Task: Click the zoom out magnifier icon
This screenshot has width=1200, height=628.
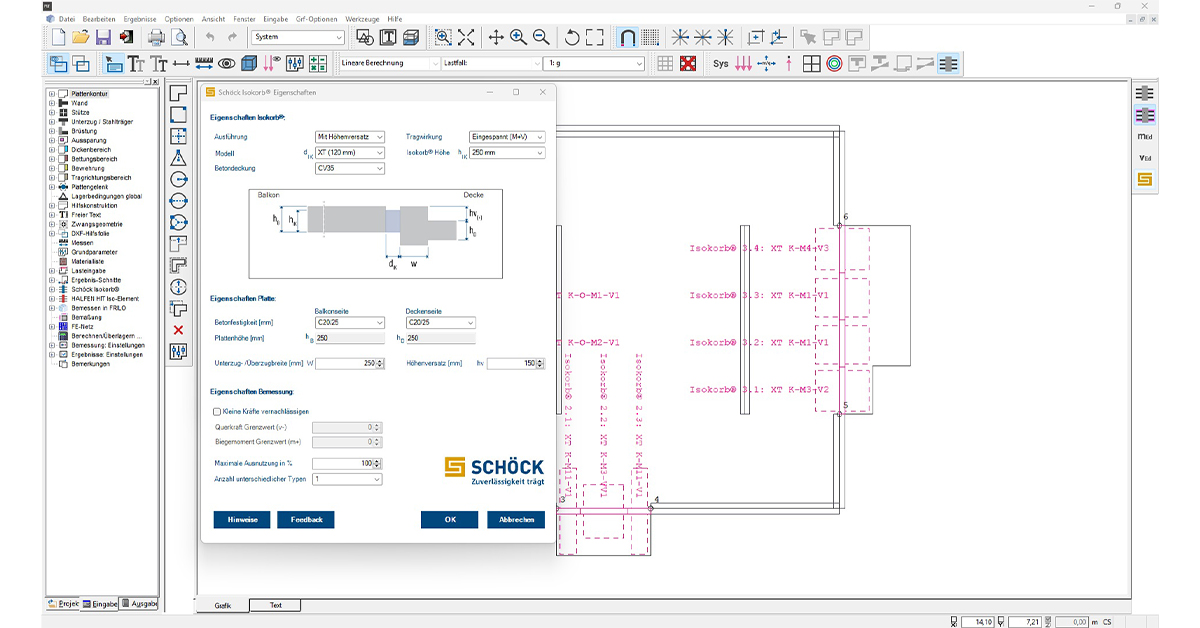Action: tap(541, 38)
